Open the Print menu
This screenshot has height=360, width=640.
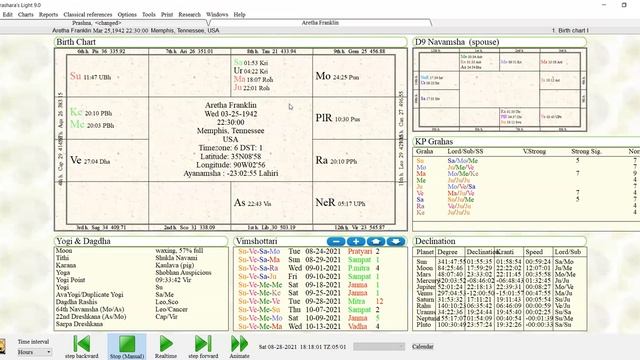point(167,14)
